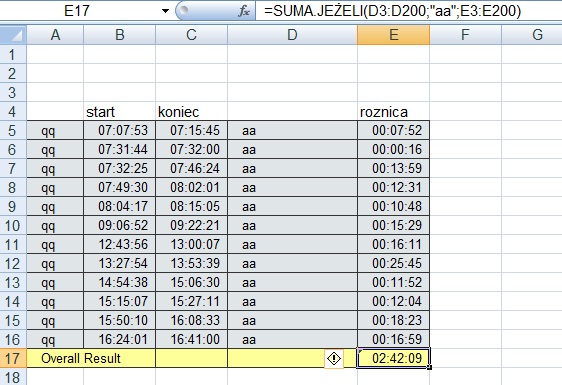
Task: Click cell with value 00:12:31
Action: pyautogui.click(x=394, y=187)
